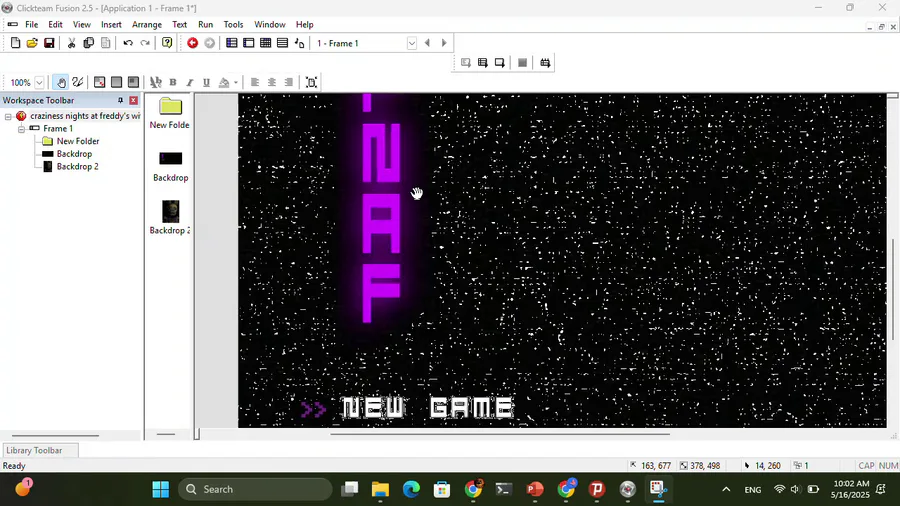Center the frame in the editor
The image size is (900, 506).
click(311, 82)
